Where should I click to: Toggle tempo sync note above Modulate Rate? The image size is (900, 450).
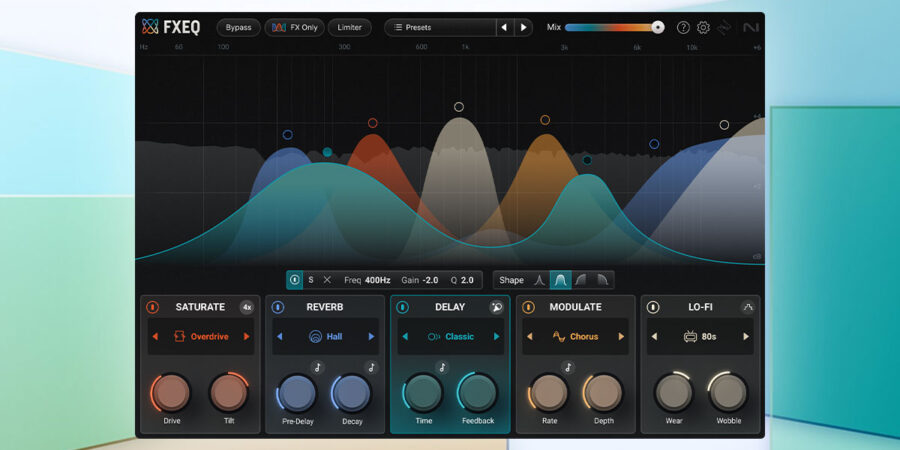point(568,367)
